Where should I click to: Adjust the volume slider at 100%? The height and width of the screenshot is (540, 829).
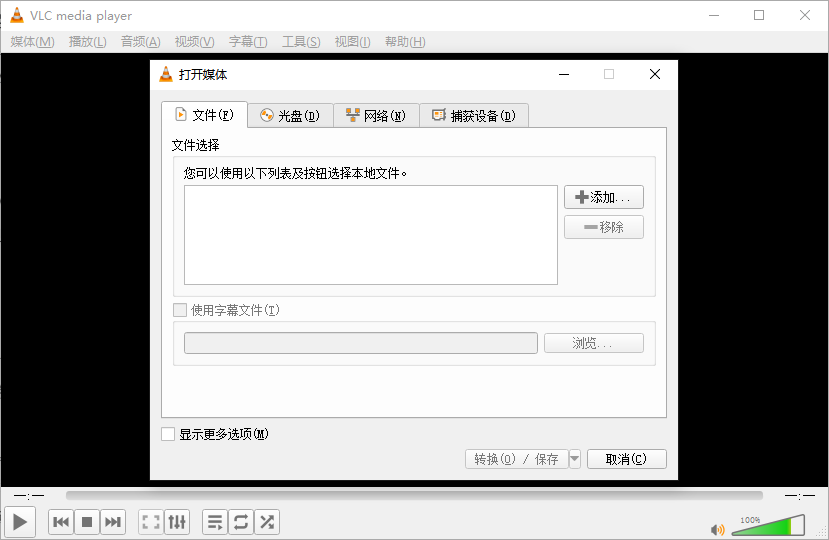(768, 525)
